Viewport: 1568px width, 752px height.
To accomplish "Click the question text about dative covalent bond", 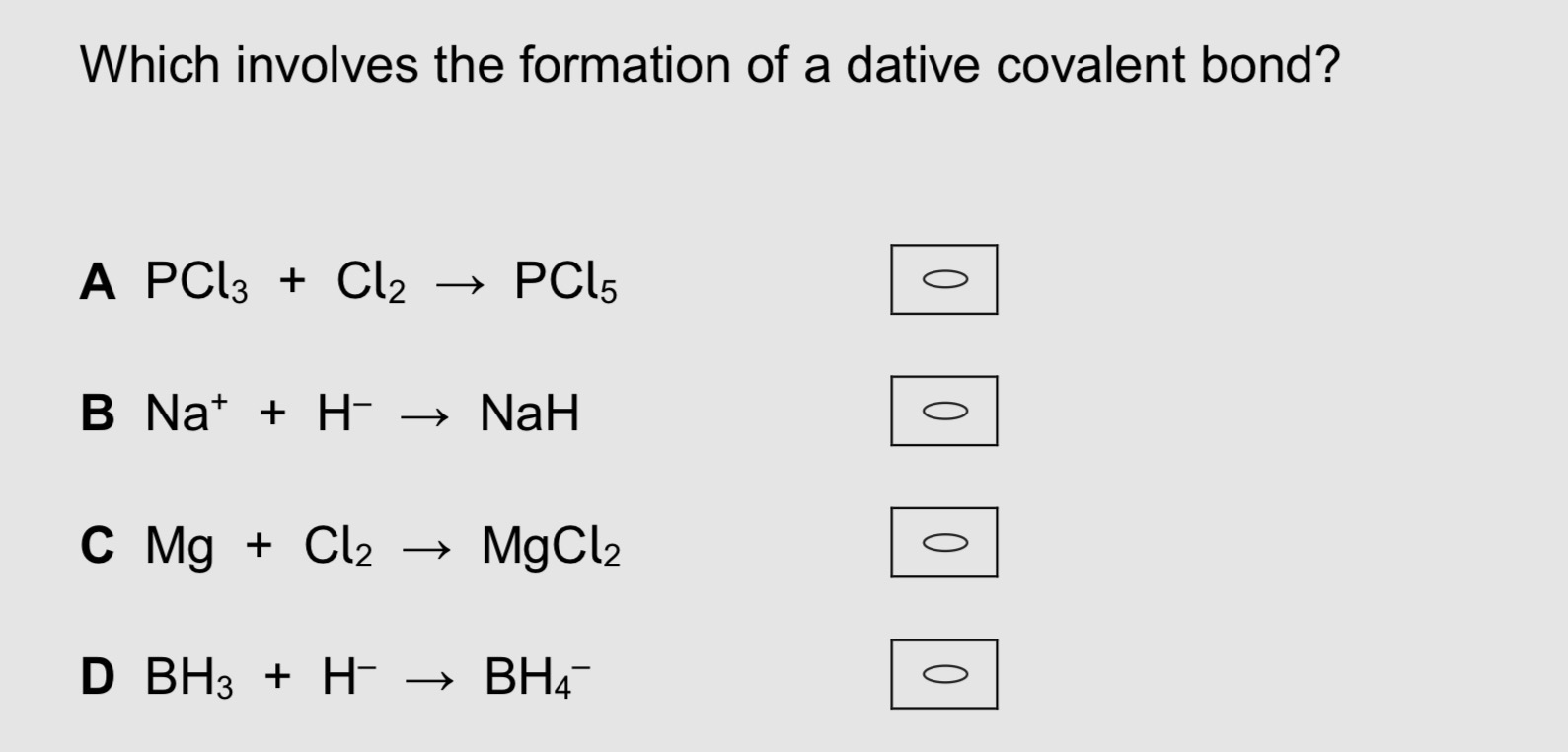I will (x=709, y=66).
